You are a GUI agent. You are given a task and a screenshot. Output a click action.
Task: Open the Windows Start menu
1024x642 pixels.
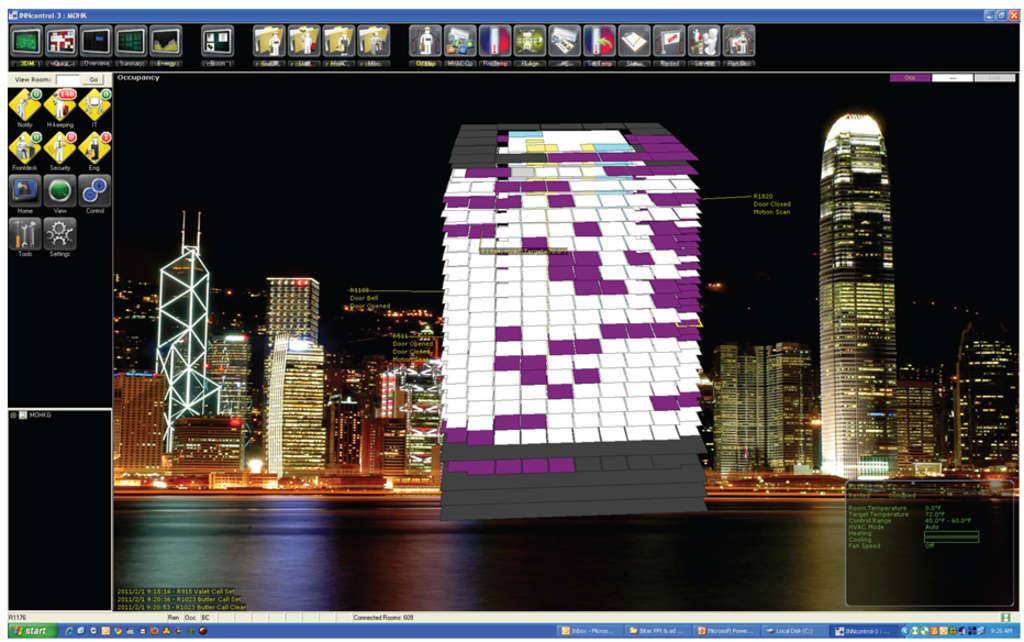coord(28,633)
